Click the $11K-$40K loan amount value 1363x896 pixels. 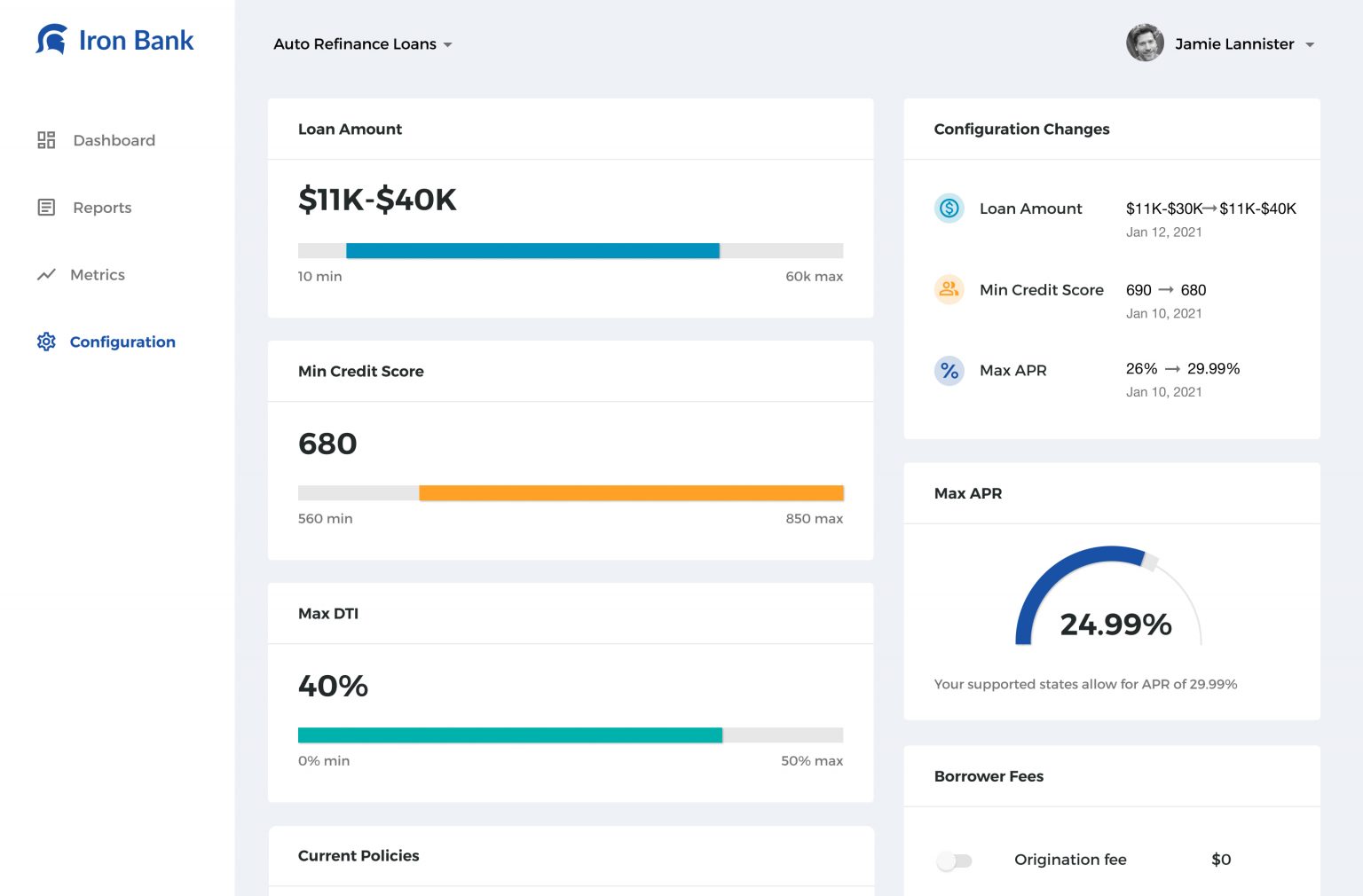click(x=377, y=200)
